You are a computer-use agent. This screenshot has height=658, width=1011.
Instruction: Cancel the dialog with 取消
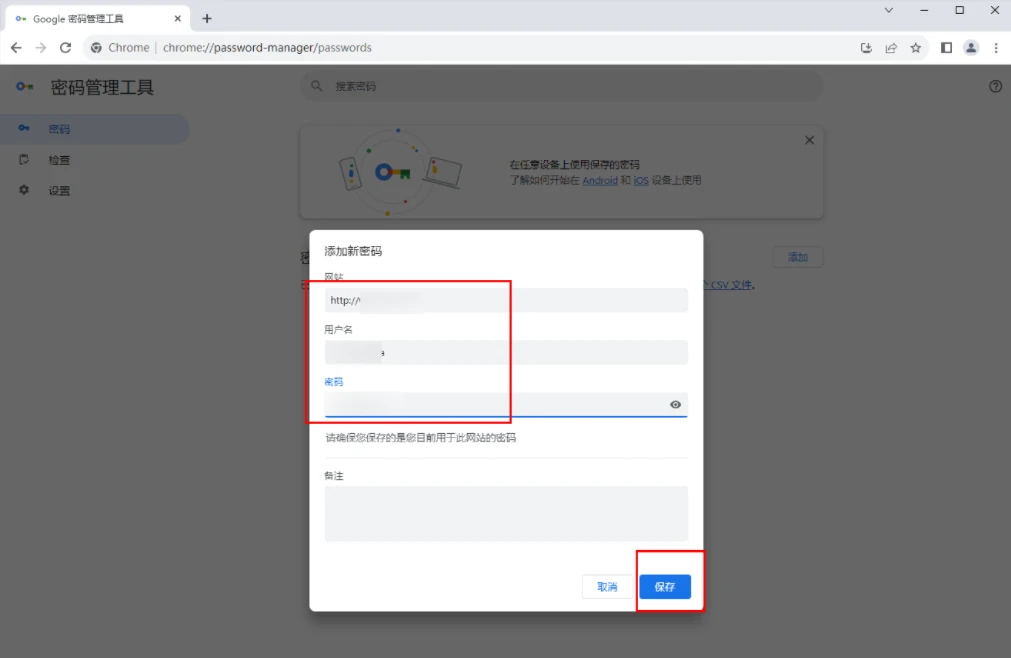pyautogui.click(x=607, y=586)
